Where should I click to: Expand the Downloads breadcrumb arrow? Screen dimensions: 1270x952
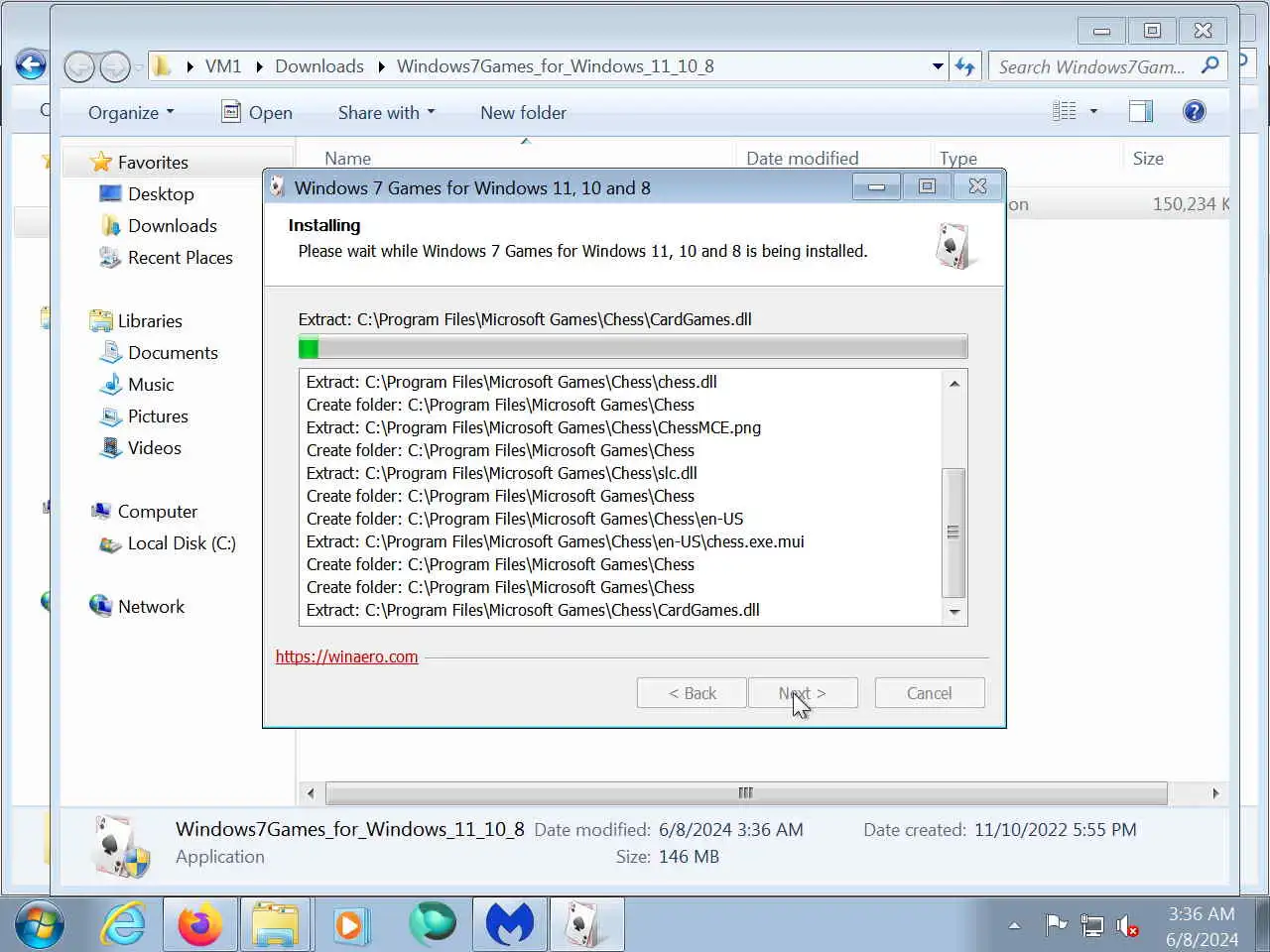coord(381,66)
